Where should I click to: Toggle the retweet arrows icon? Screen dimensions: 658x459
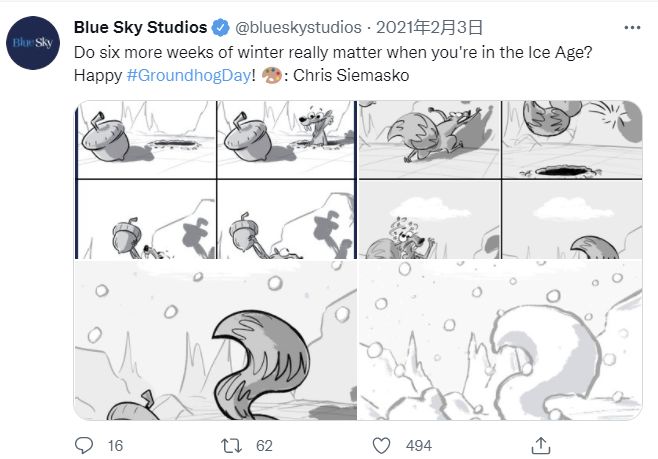point(232,445)
